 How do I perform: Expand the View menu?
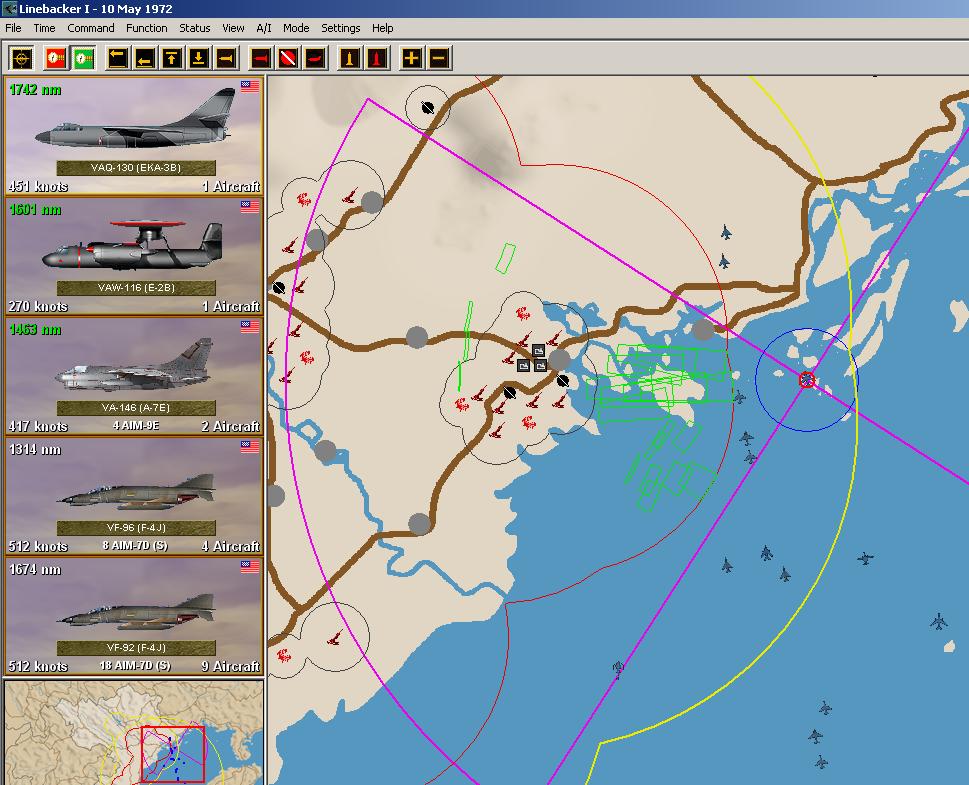click(233, 28)
